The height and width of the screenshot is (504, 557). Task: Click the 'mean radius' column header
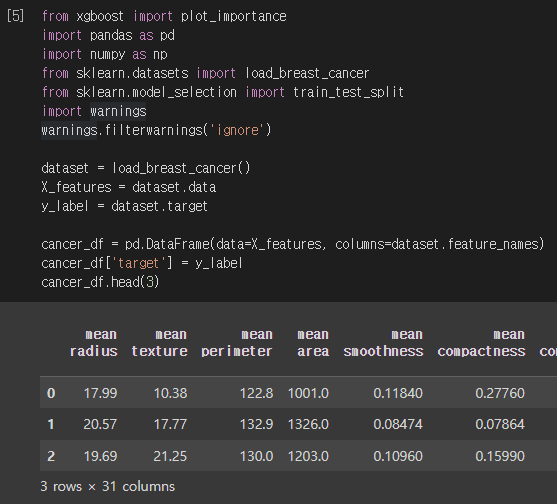[x=94, y=343]
